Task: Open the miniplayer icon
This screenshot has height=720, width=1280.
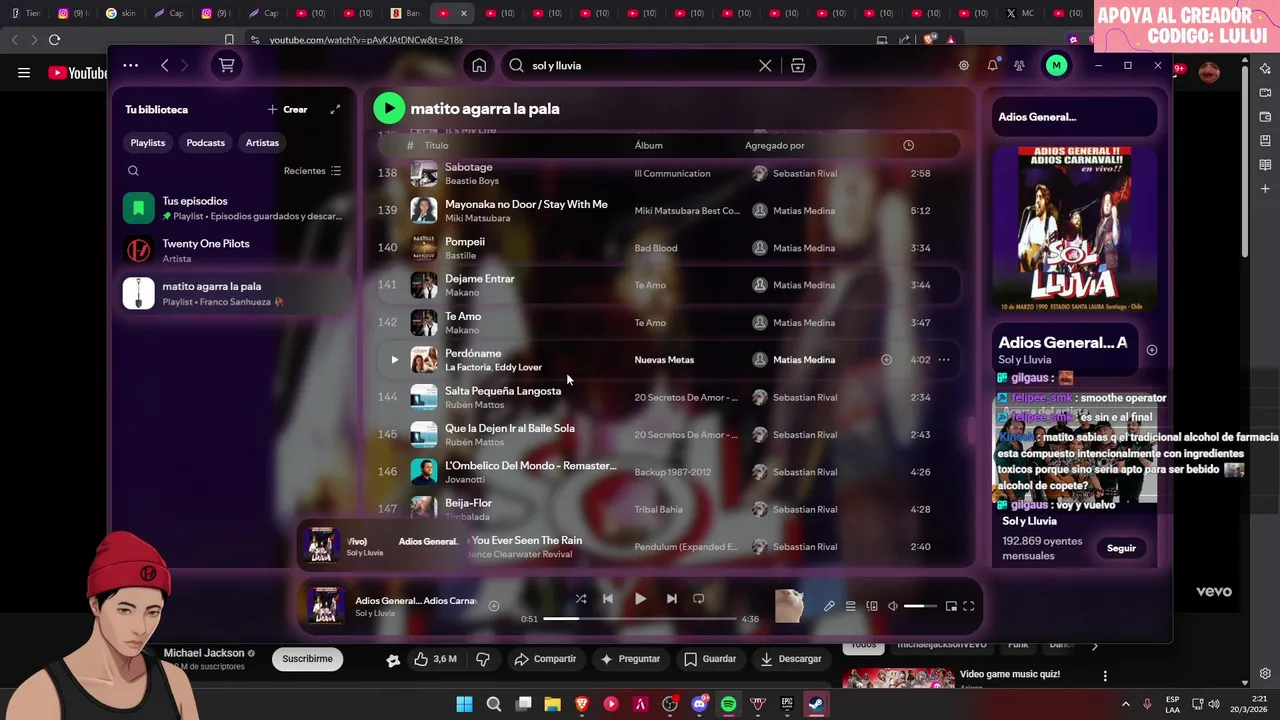Action: [x=951, y=606]
